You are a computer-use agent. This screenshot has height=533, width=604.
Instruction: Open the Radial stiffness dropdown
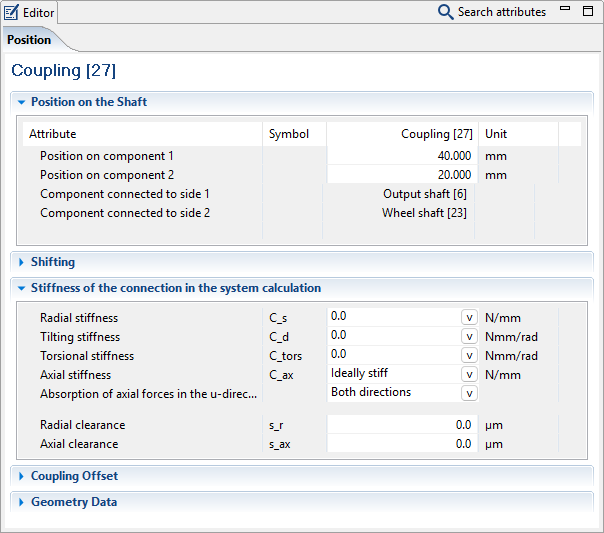coord(468,317)
